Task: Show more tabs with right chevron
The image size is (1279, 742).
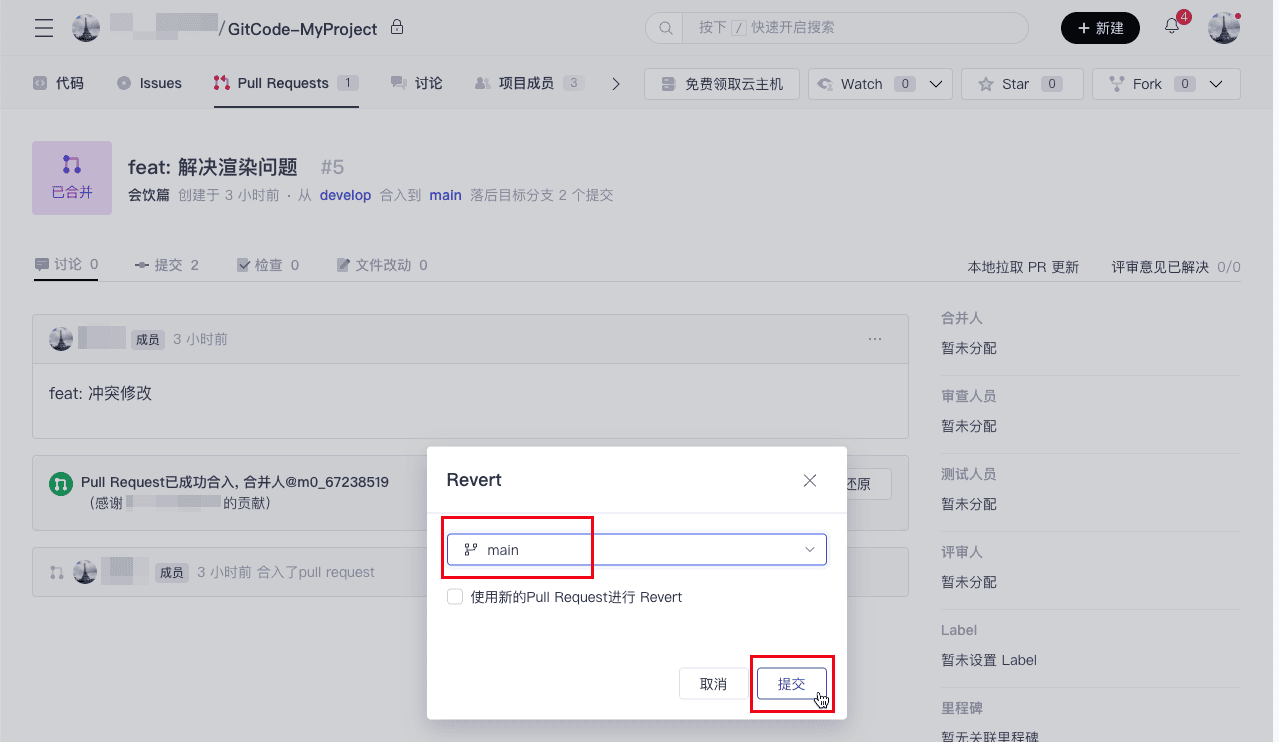Action: (616, 84)
